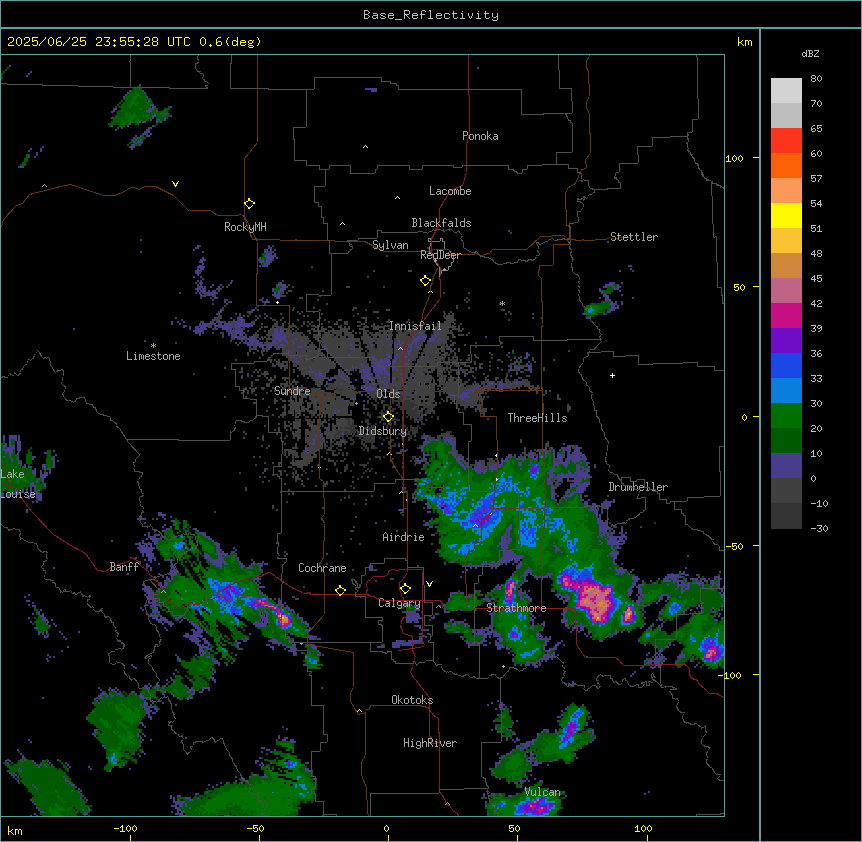Click the yellow diamond marker near RockyMH
This screenshot has width=862, height=842.
pyautogui.click(x=250, y=204)
